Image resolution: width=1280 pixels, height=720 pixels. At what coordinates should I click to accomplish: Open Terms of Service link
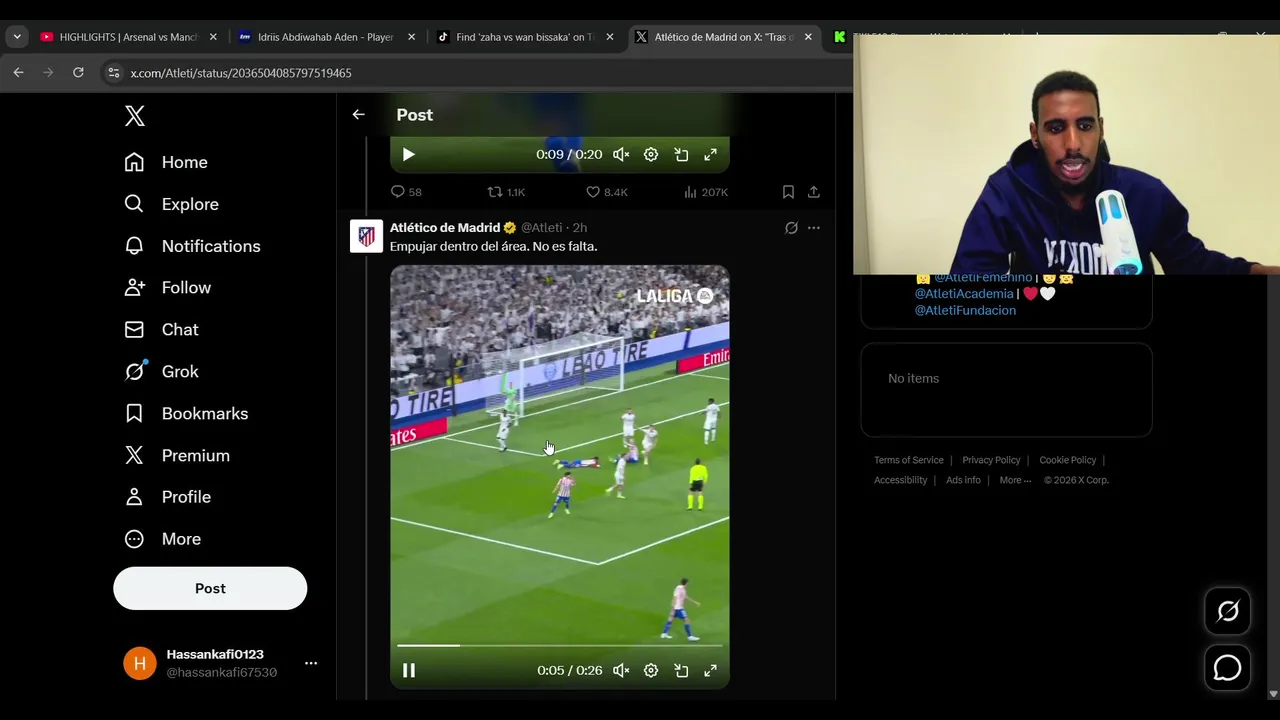[909, 460]
